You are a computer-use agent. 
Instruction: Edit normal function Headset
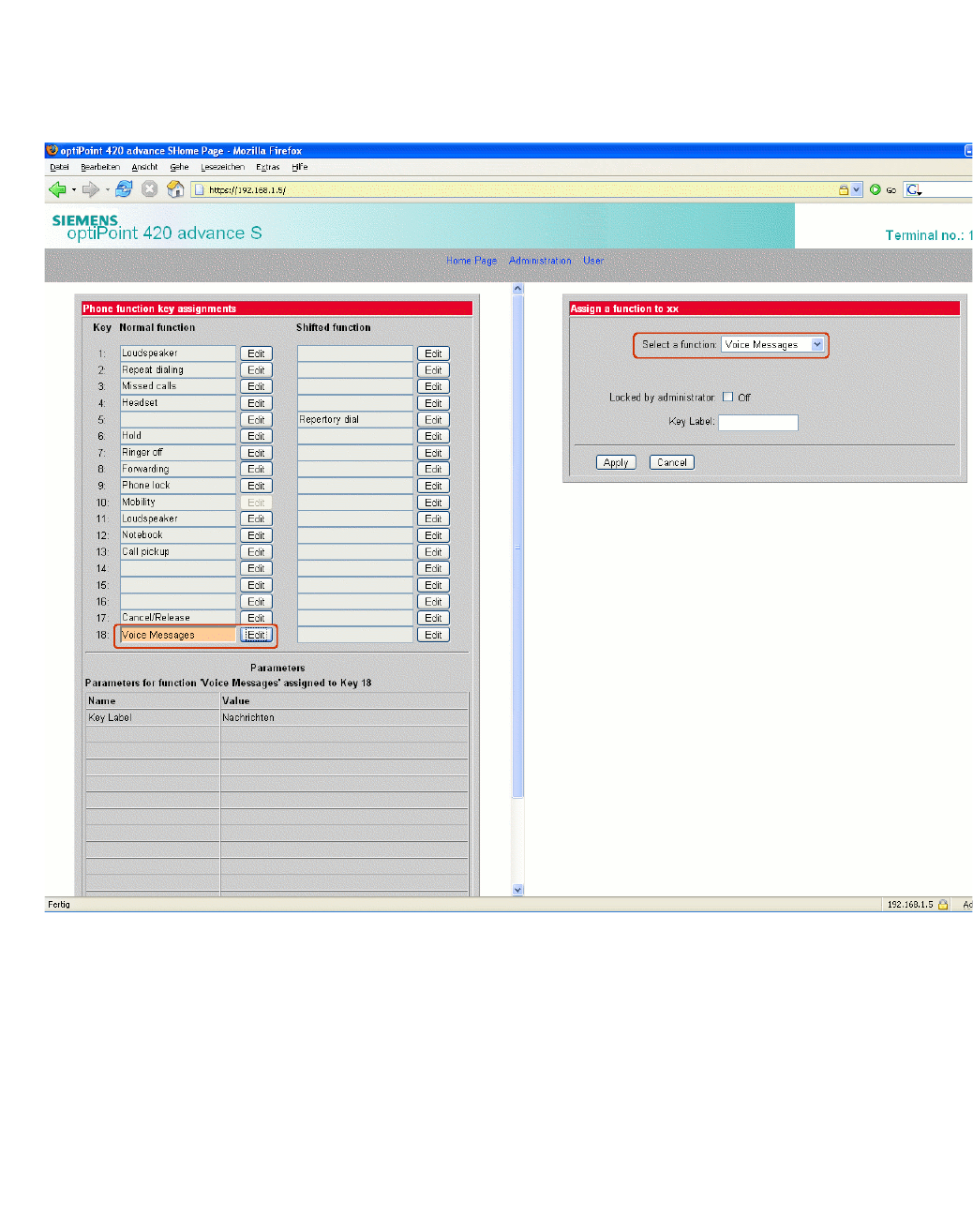[256, 403]
